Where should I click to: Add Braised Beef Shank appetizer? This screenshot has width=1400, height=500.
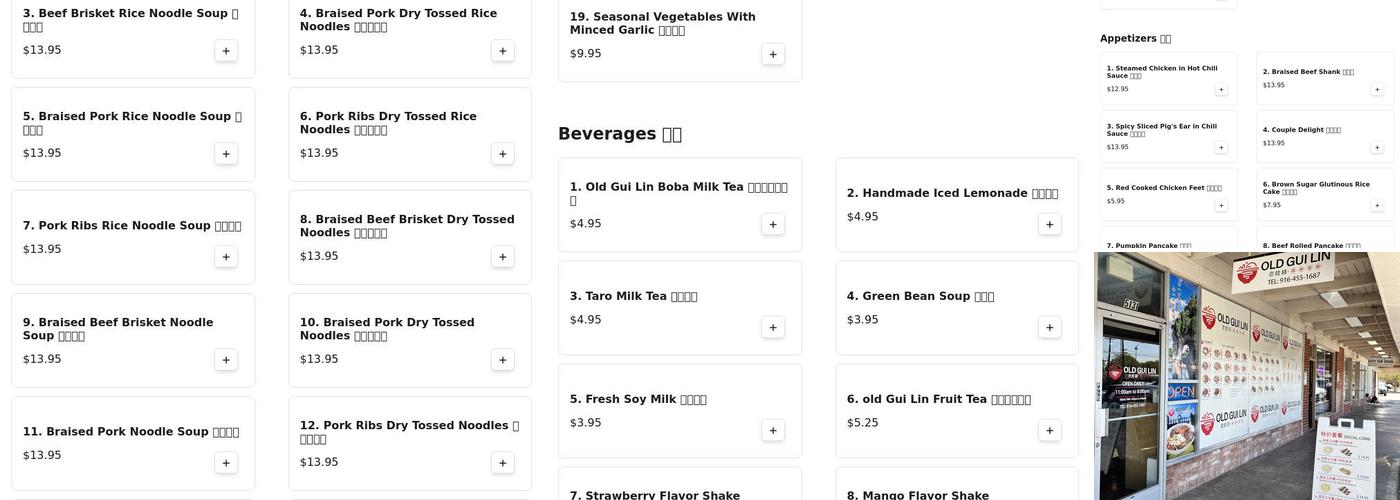pyautogui.click(x=1377, y=90)
